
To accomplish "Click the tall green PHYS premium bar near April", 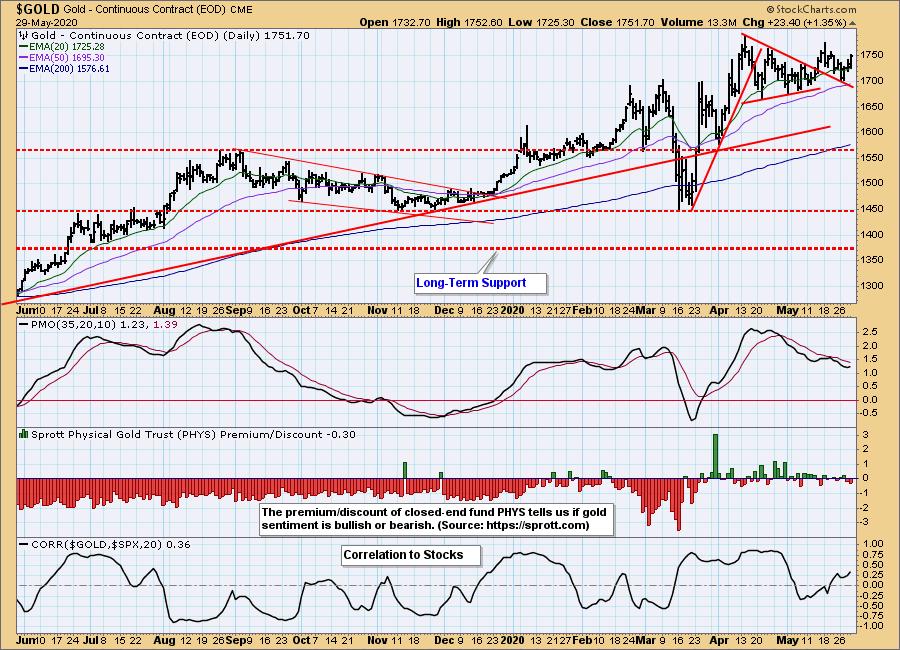I will tap(715, 456).
